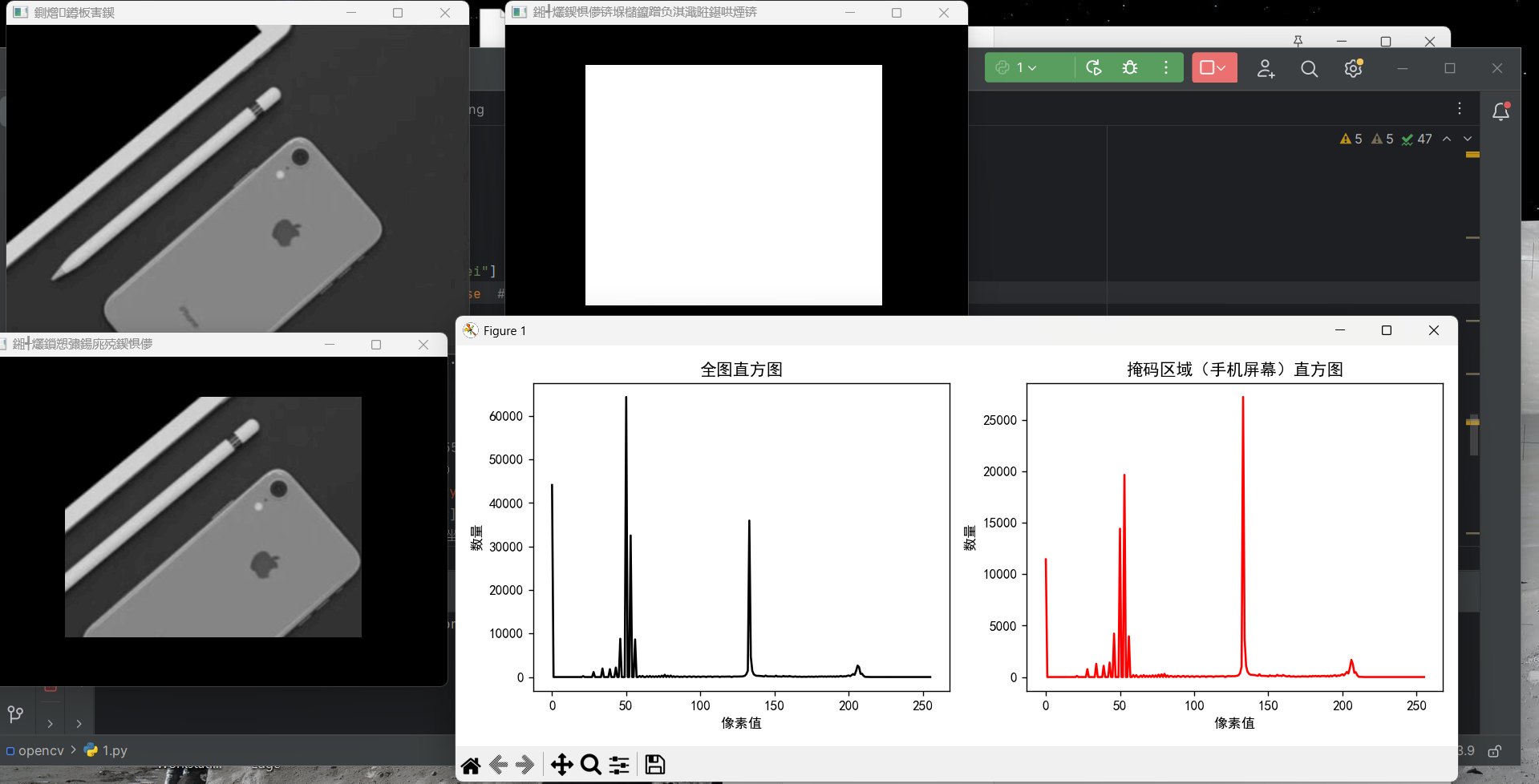
Task: Open PyCharm settings via the gear icon
Action: pyautogui.click(x=1354, y=69)
